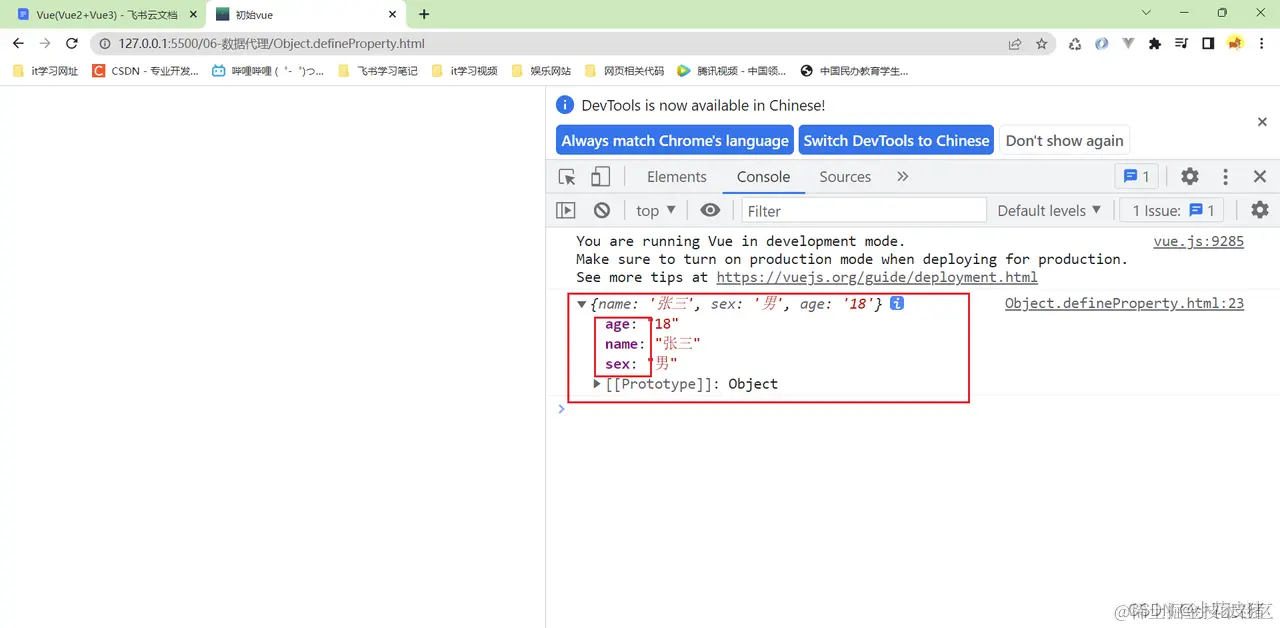This screenshot has width=1280, height=628.
Task: Open the top context selector dropdown
Action: coord(656,211)
